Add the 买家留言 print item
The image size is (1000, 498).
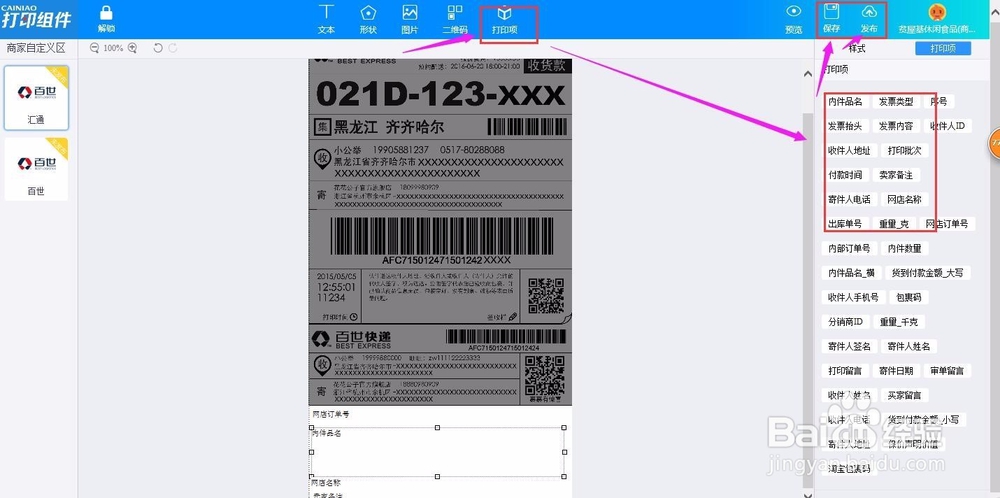[x=904, y=395]
